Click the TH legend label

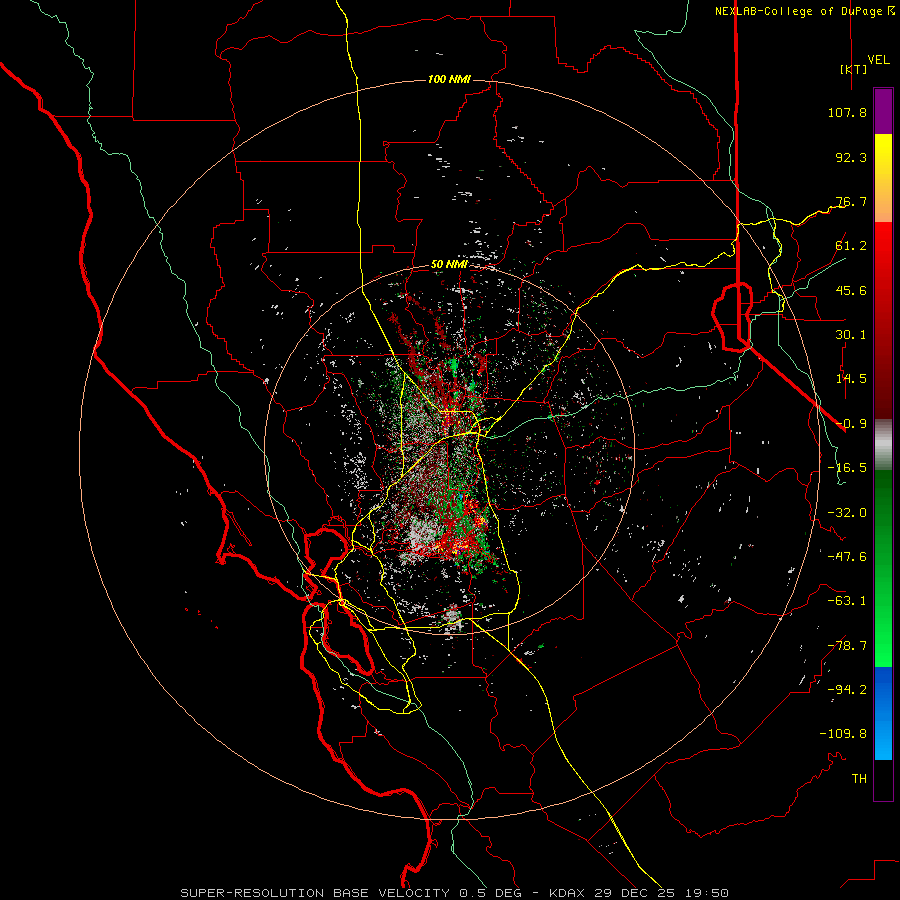(859, 779)
